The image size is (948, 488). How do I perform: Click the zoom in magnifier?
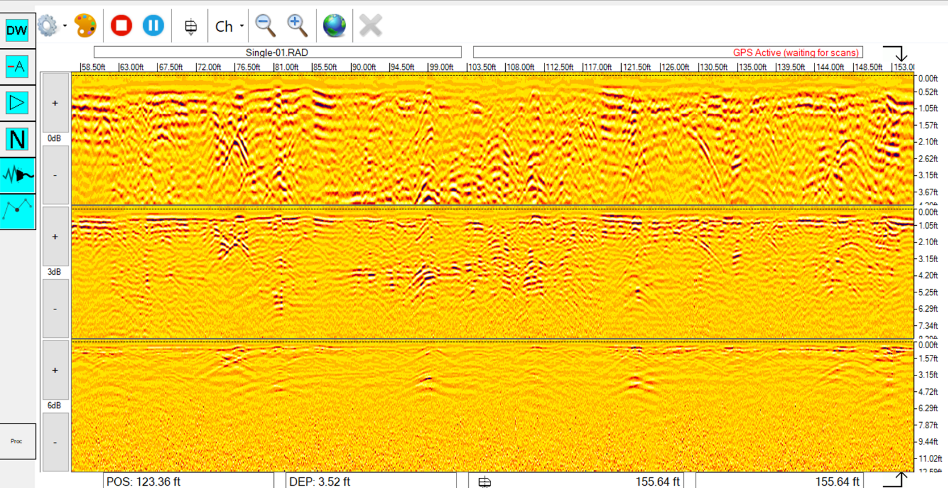coord(297,24)
